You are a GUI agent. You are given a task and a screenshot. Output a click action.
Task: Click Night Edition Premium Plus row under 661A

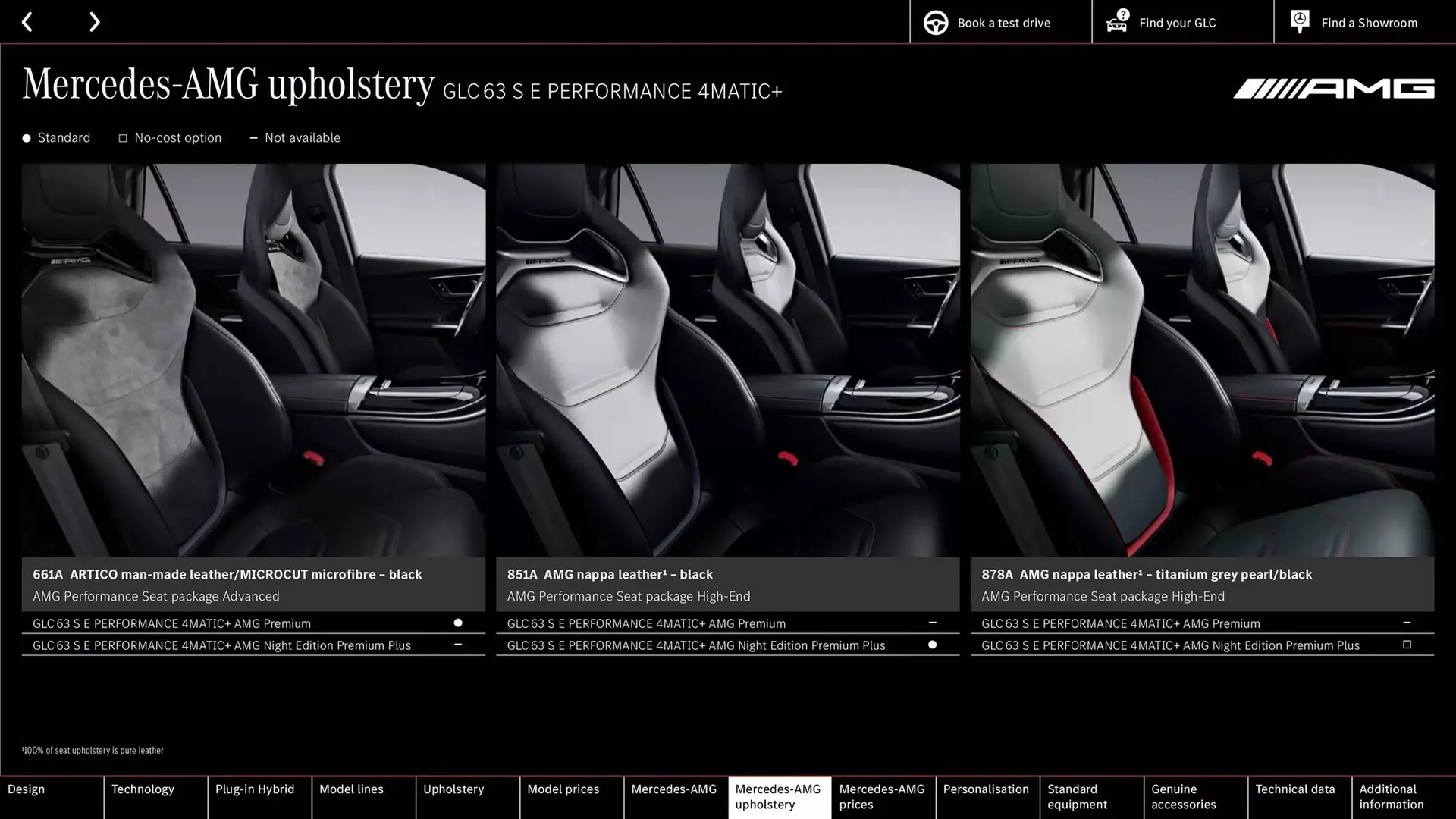coord(253,645)
